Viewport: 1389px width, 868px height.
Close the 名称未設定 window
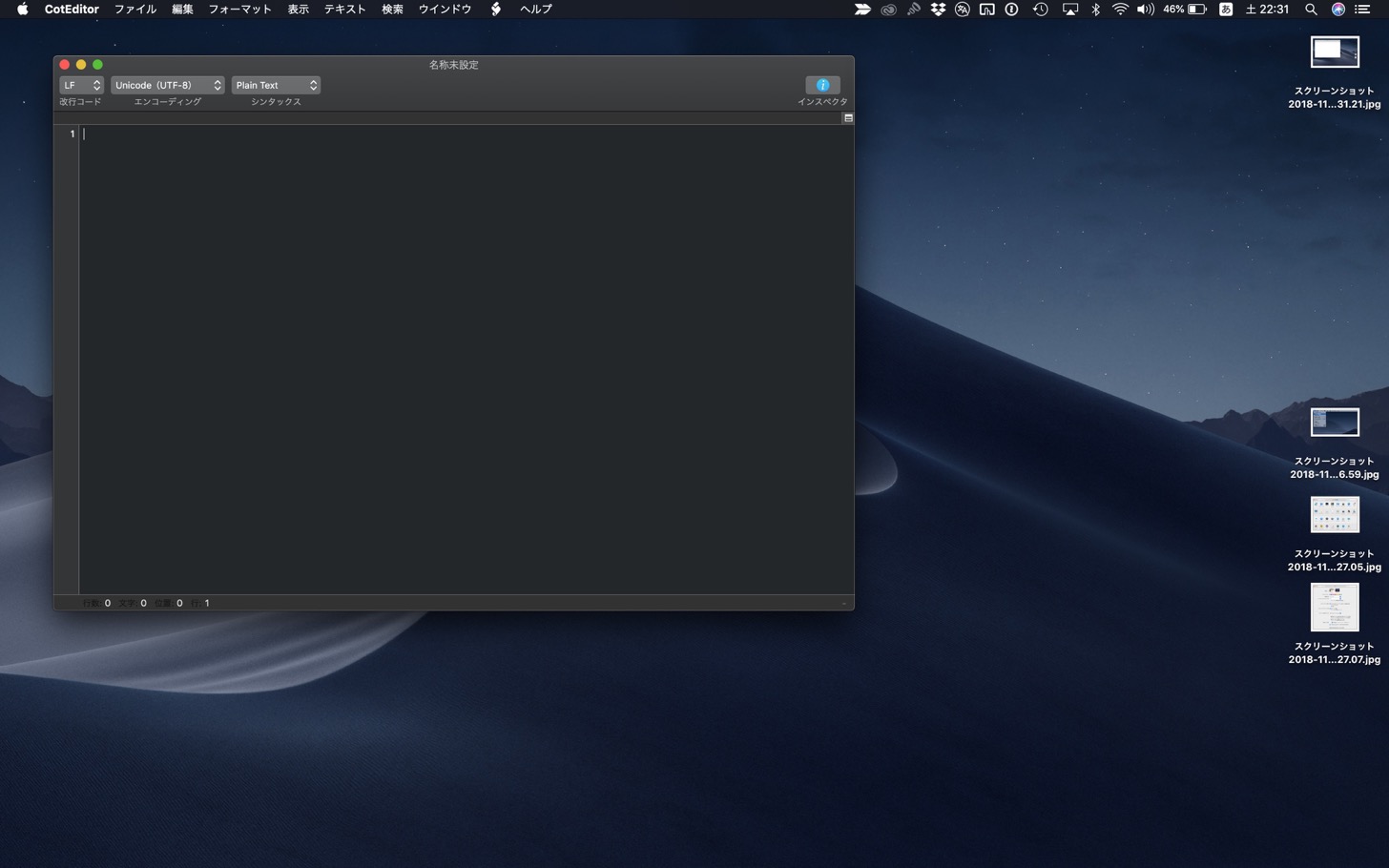click(65, 65)
